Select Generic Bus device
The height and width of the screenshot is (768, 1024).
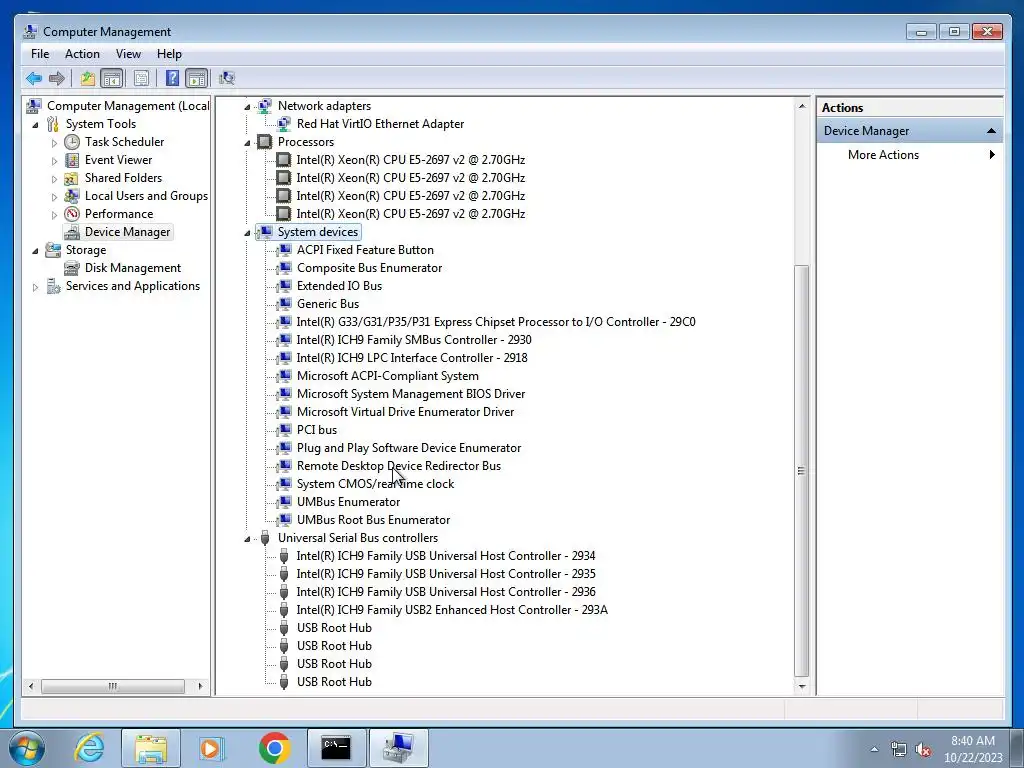327,304
